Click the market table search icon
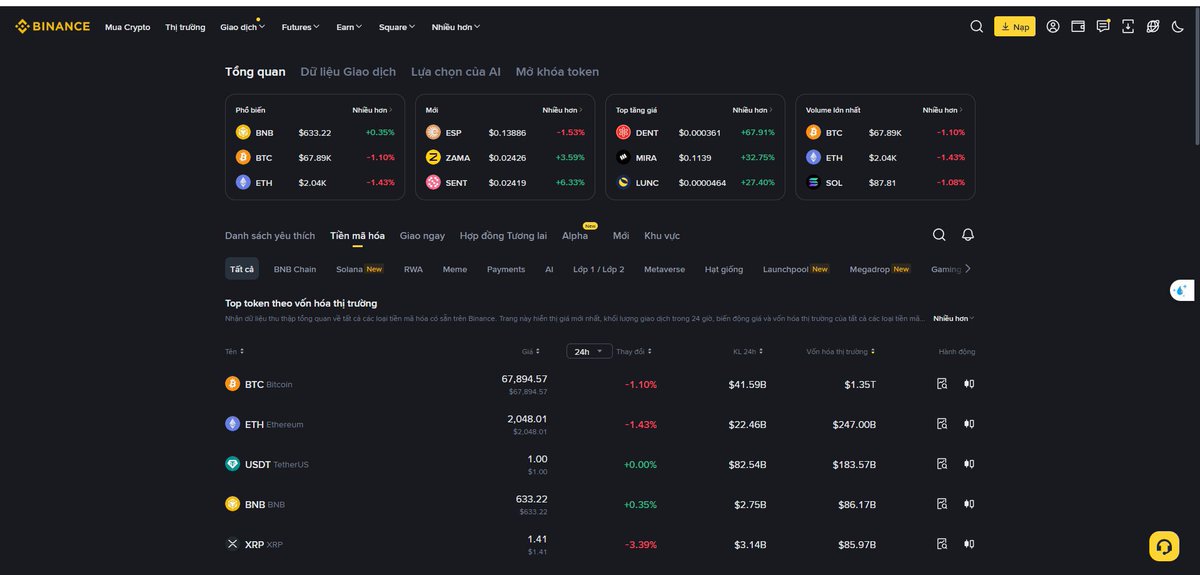 coord(939,235)
